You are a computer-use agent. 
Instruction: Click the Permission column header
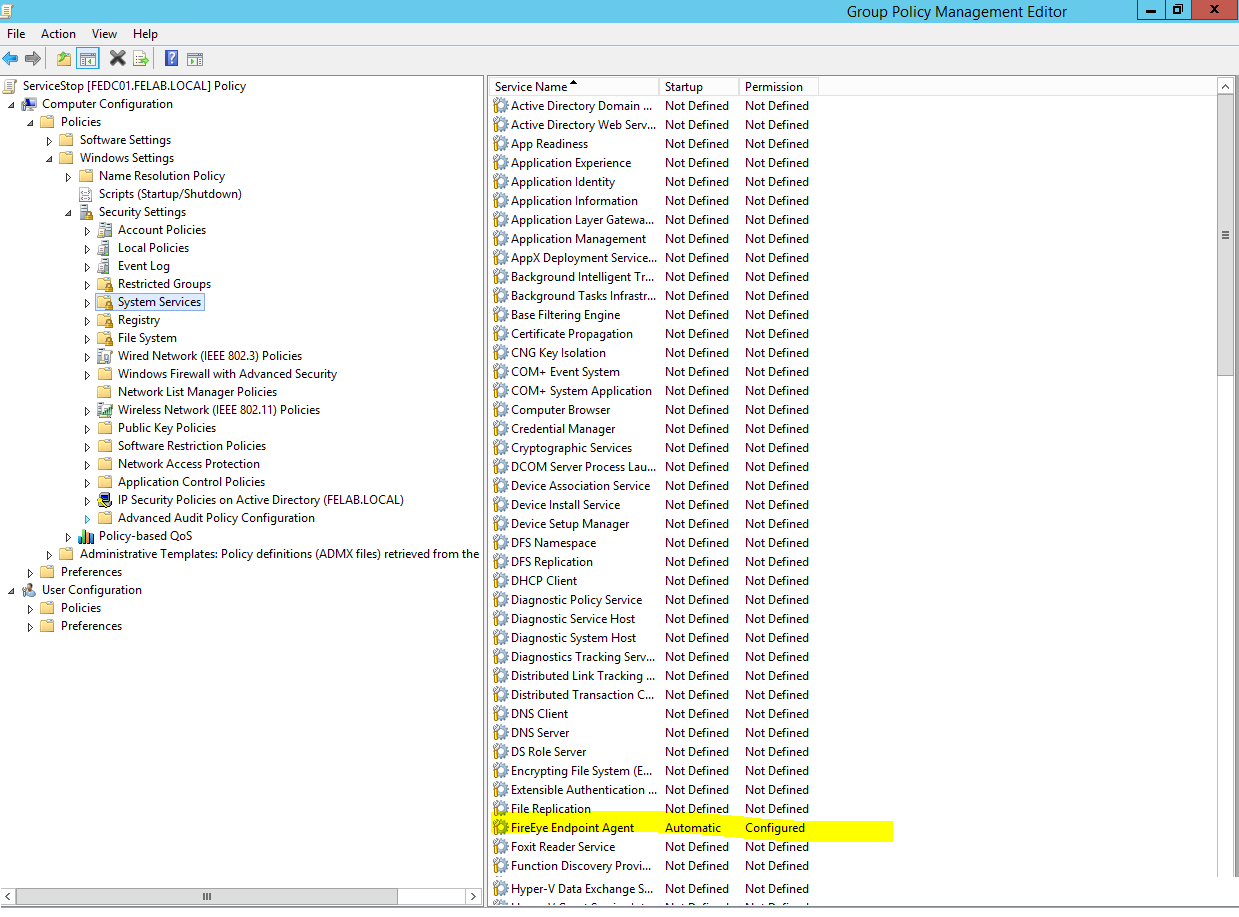tap(778, 87)
